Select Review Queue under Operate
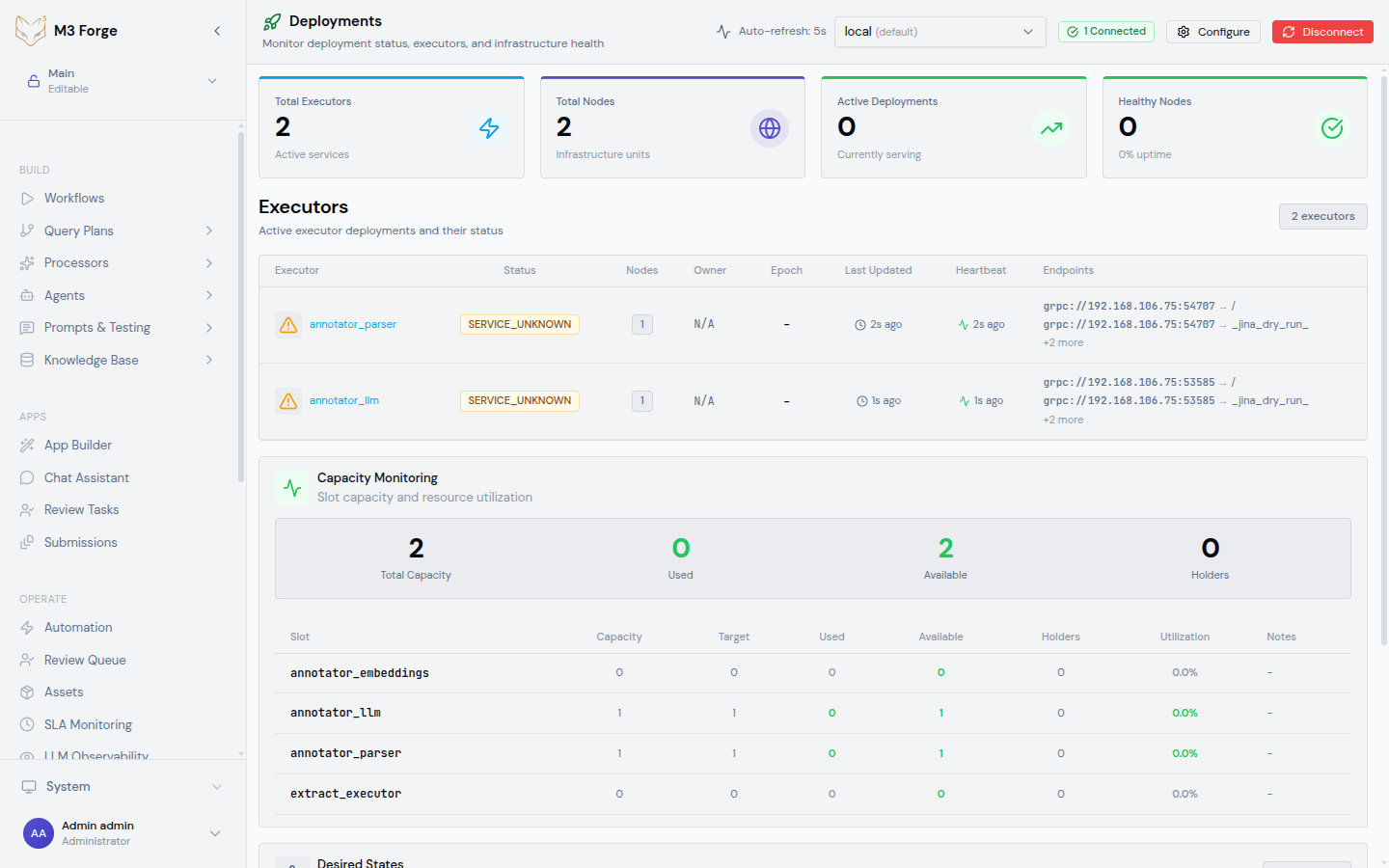Viewport: 1389px width, 868px height. pos(86,659)
